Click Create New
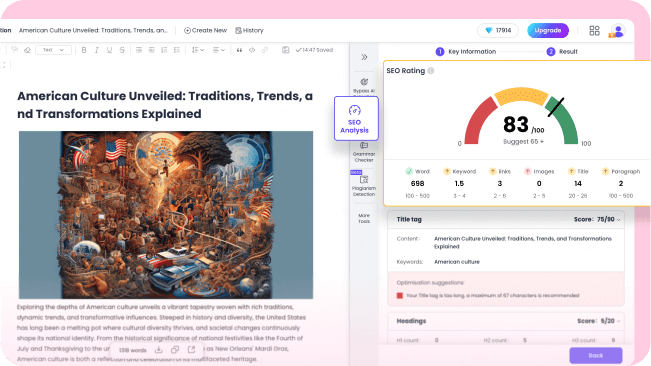Viewport: 651px width, 366px height. coord(206,30)
